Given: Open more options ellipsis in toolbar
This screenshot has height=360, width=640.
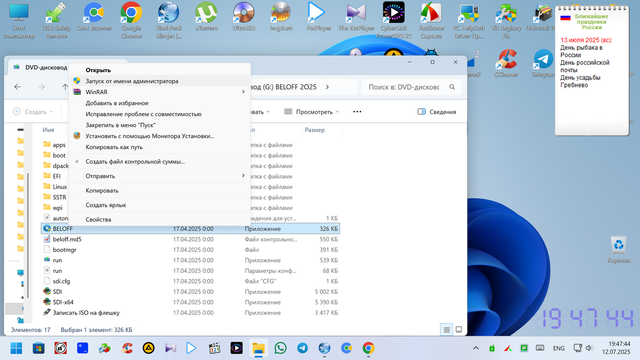Looking at the screenshot, I should coord(357,112).
